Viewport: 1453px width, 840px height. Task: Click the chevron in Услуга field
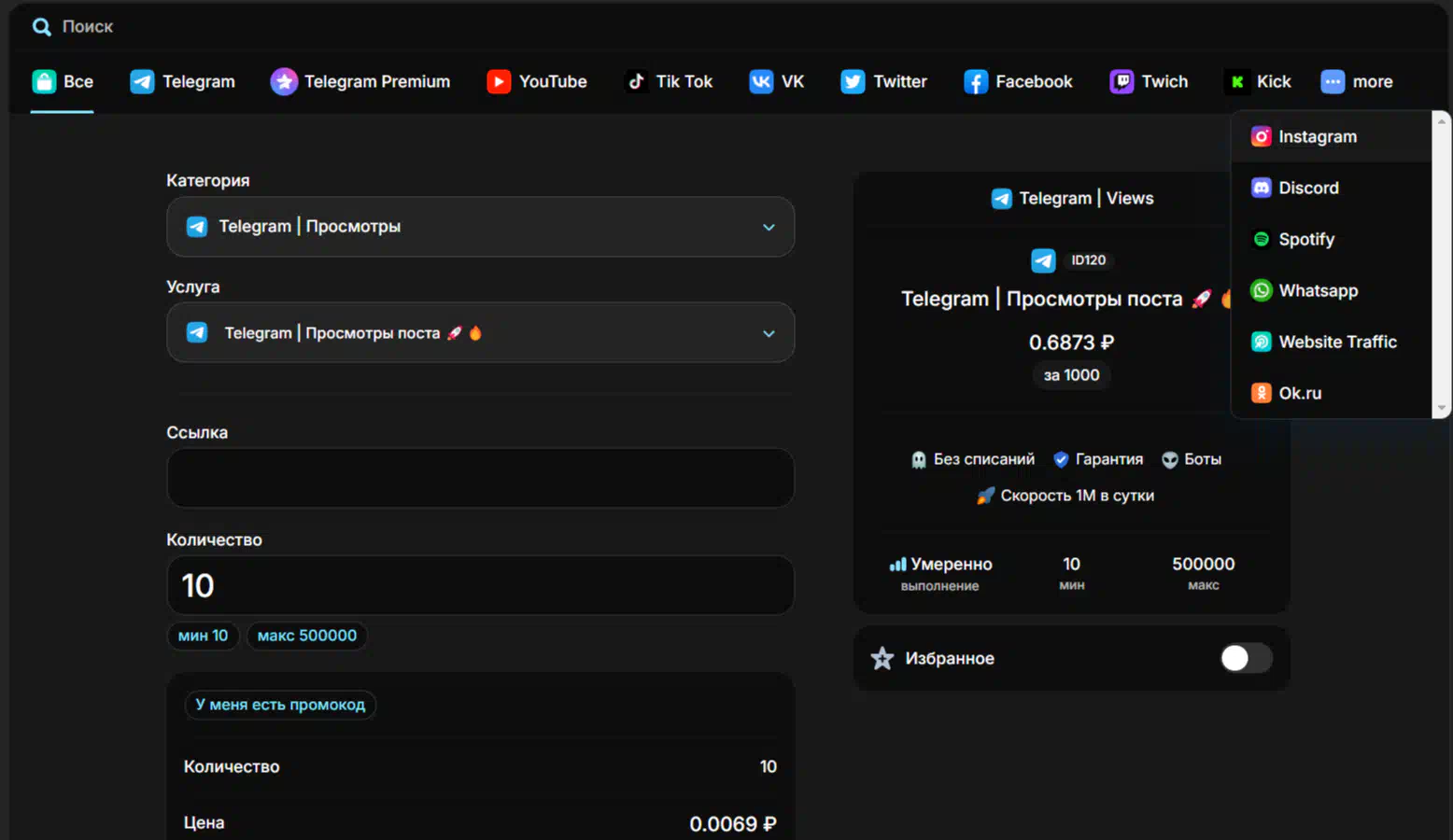point(769,333)
